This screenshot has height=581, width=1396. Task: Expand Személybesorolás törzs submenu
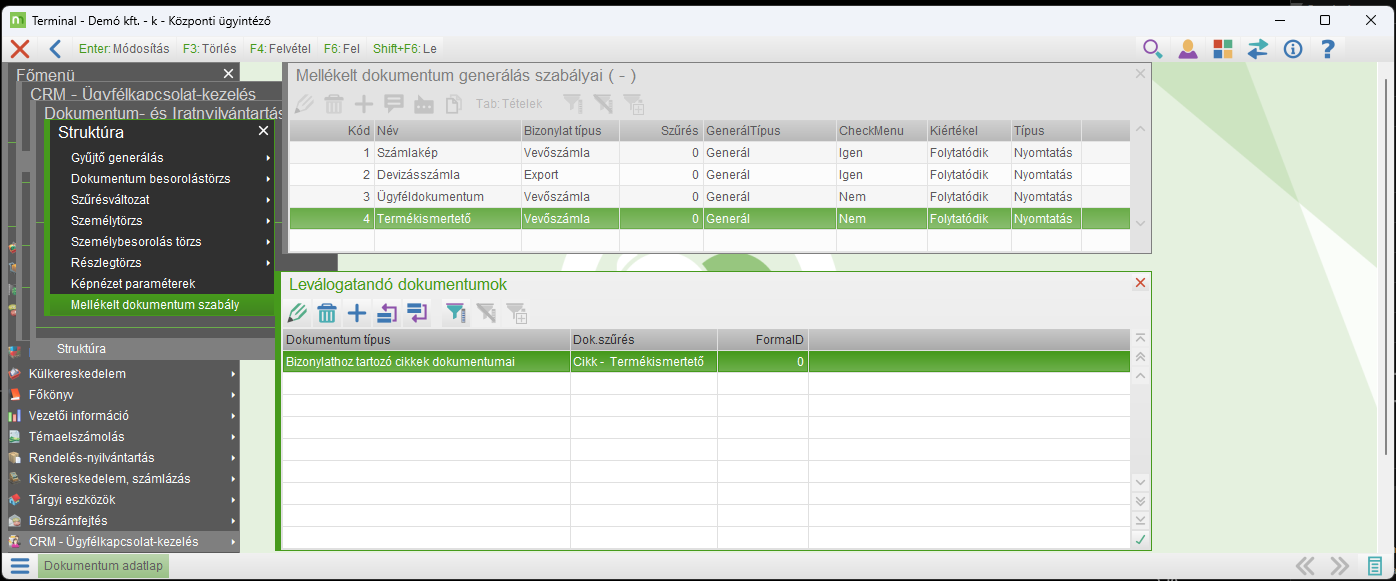(160, 242)
